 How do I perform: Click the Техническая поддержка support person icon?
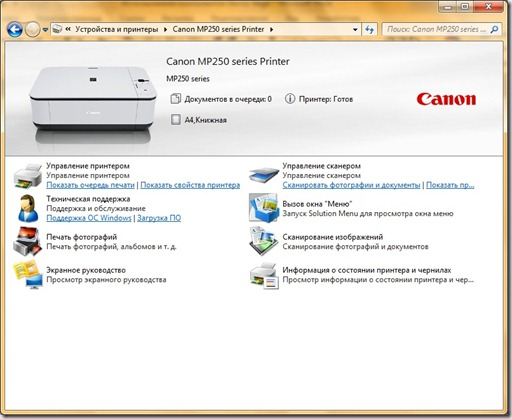coord(28,208)
